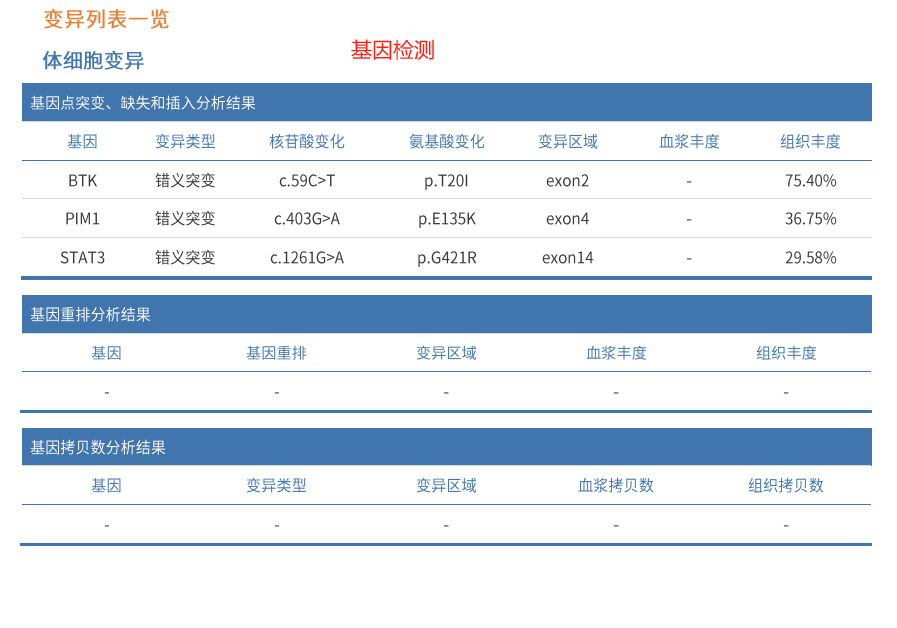Click column header 基因重排
897x628 pixels.
(x=276, y=353)
